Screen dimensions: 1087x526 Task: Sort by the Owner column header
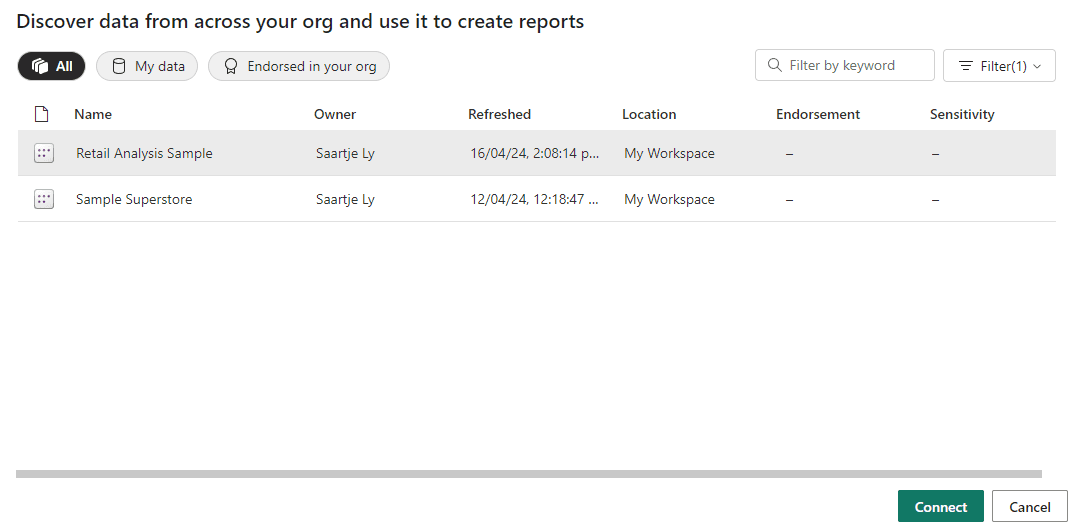pyautogui.click(x=335, y=114)
